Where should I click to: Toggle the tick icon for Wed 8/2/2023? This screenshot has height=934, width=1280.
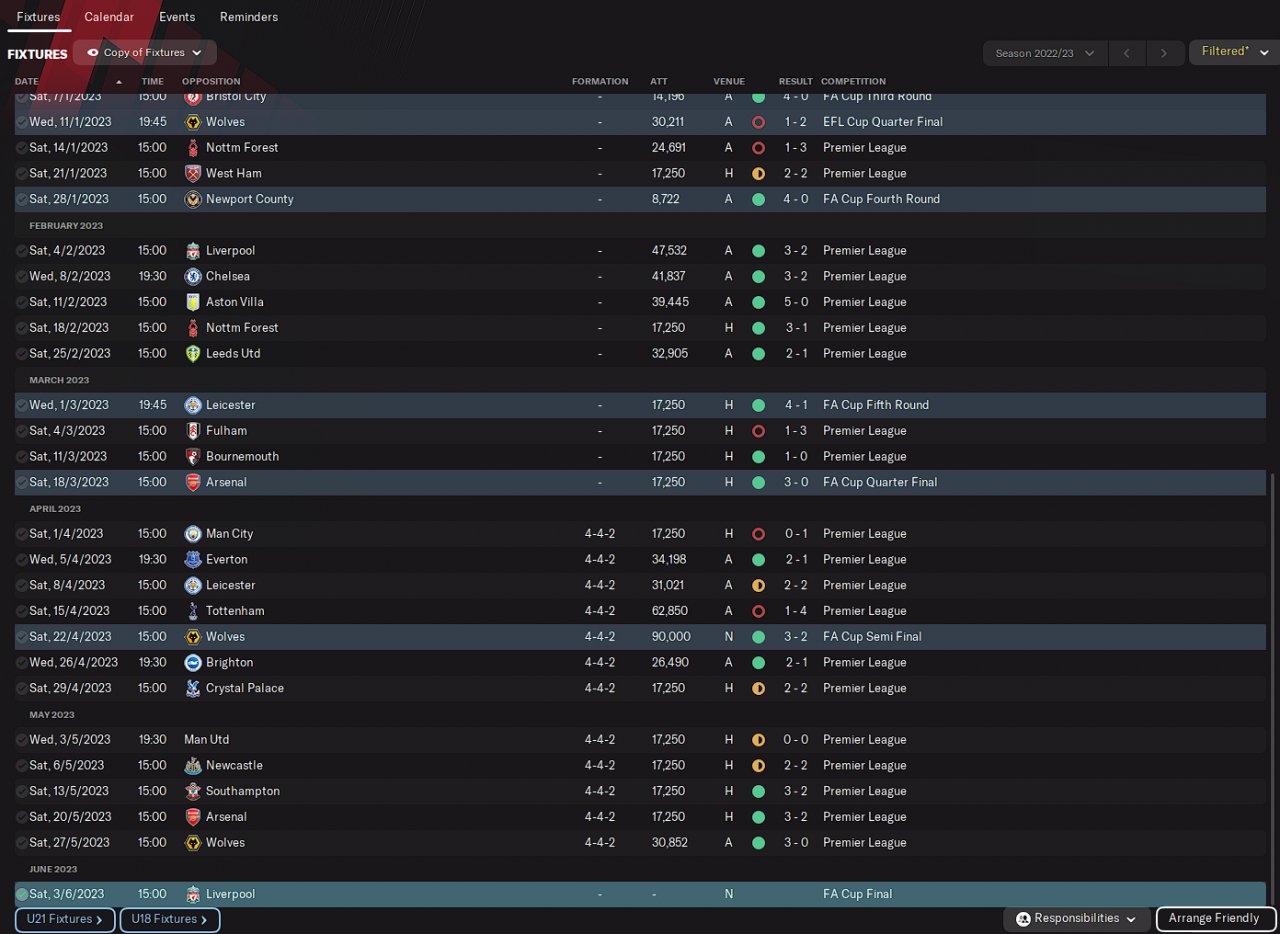click(x=22, y=276)
